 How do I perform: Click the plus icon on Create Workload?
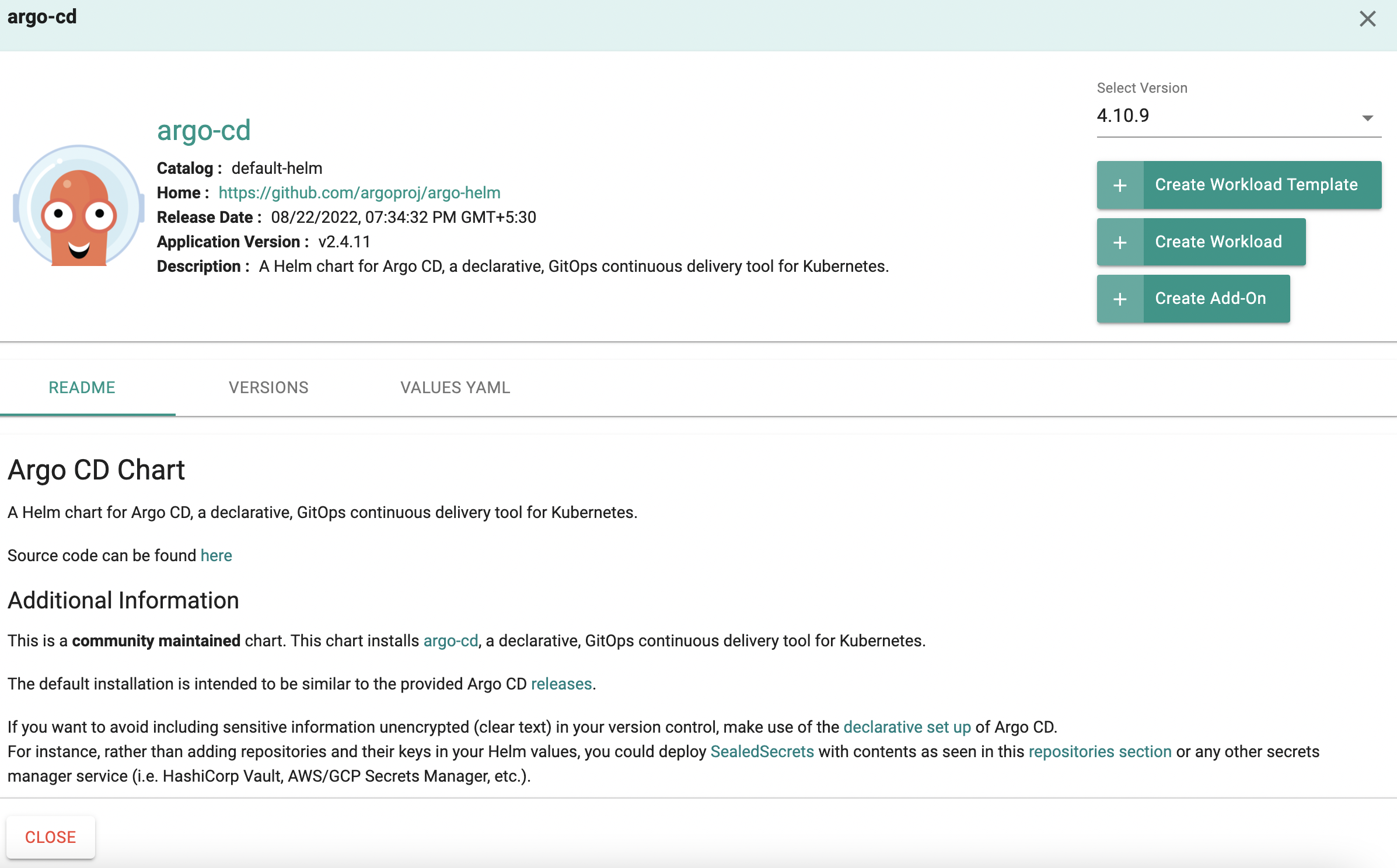1120,242
